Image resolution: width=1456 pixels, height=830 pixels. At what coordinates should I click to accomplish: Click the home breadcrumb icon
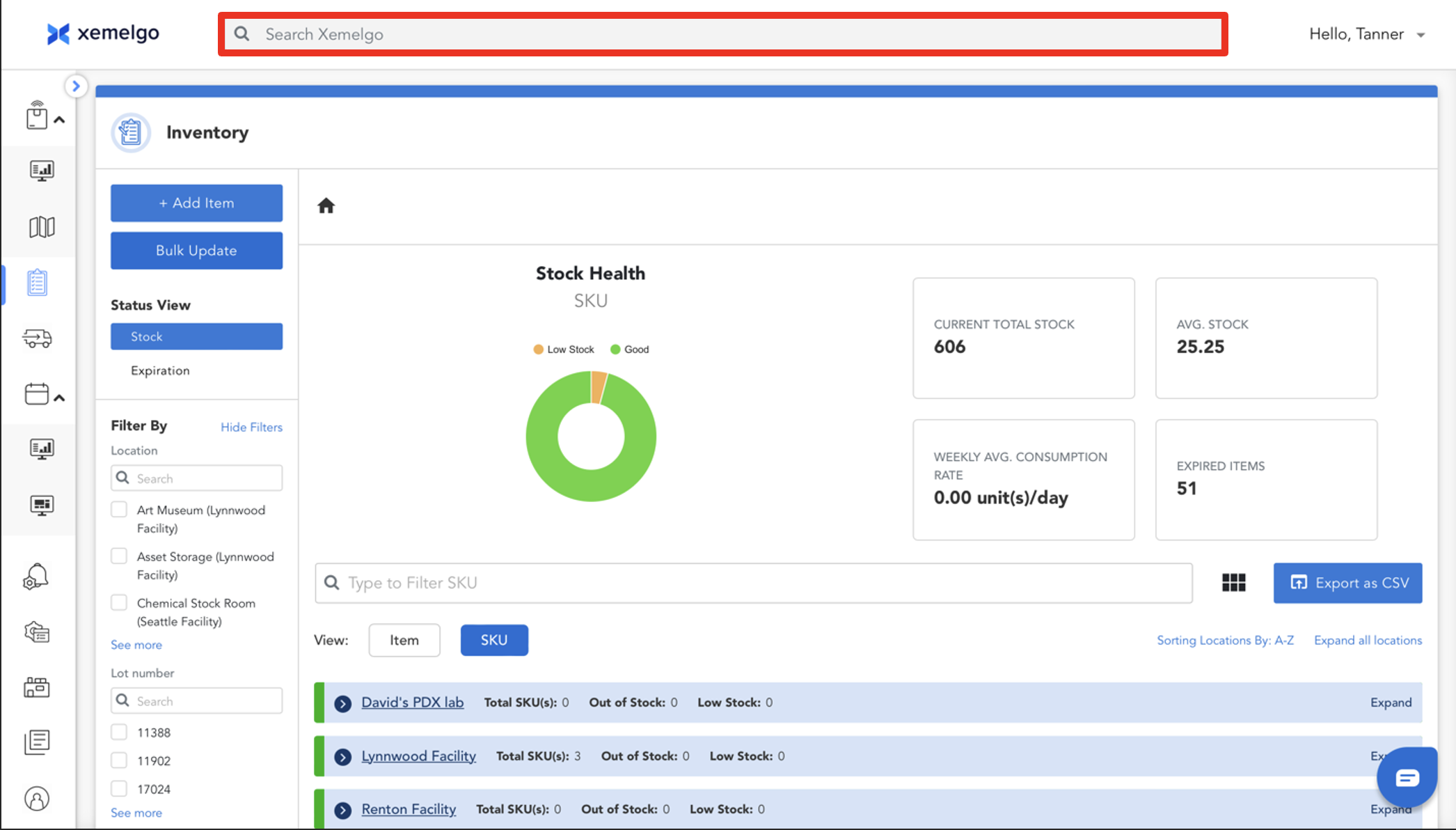point(326,206)
